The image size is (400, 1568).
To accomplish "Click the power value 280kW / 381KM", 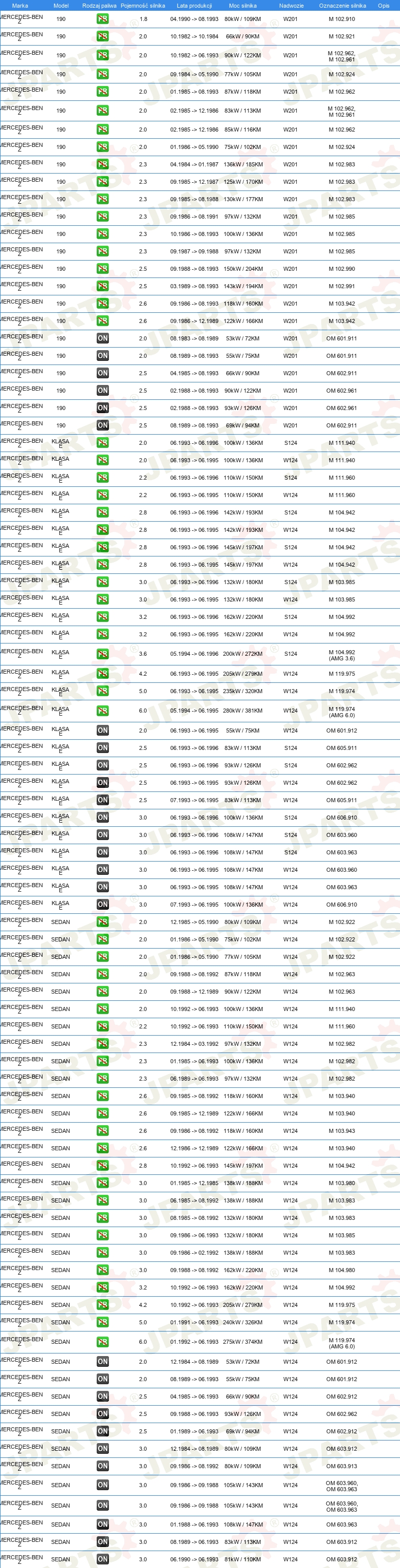I will point(243,711).
